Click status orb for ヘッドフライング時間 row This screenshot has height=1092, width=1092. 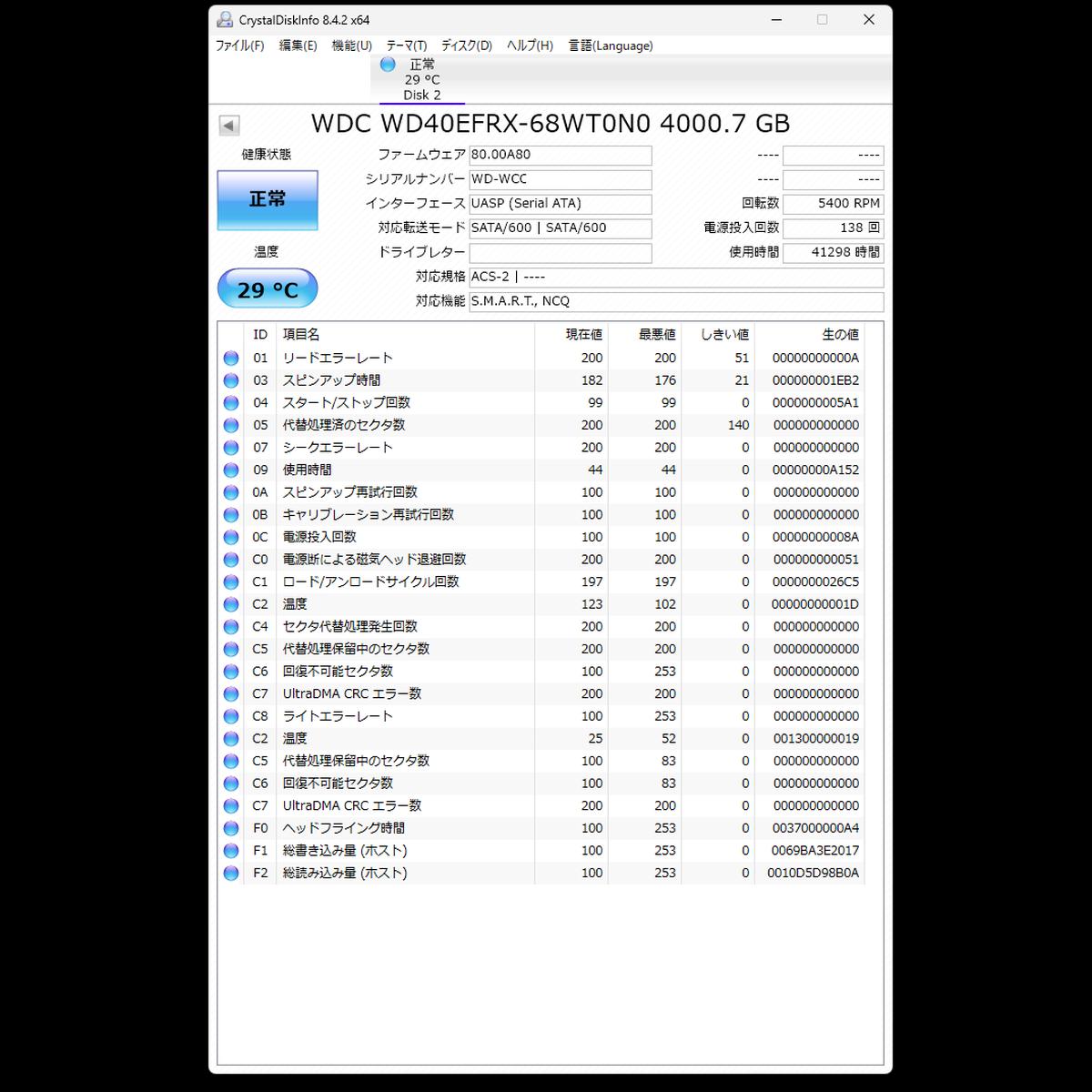231,829
